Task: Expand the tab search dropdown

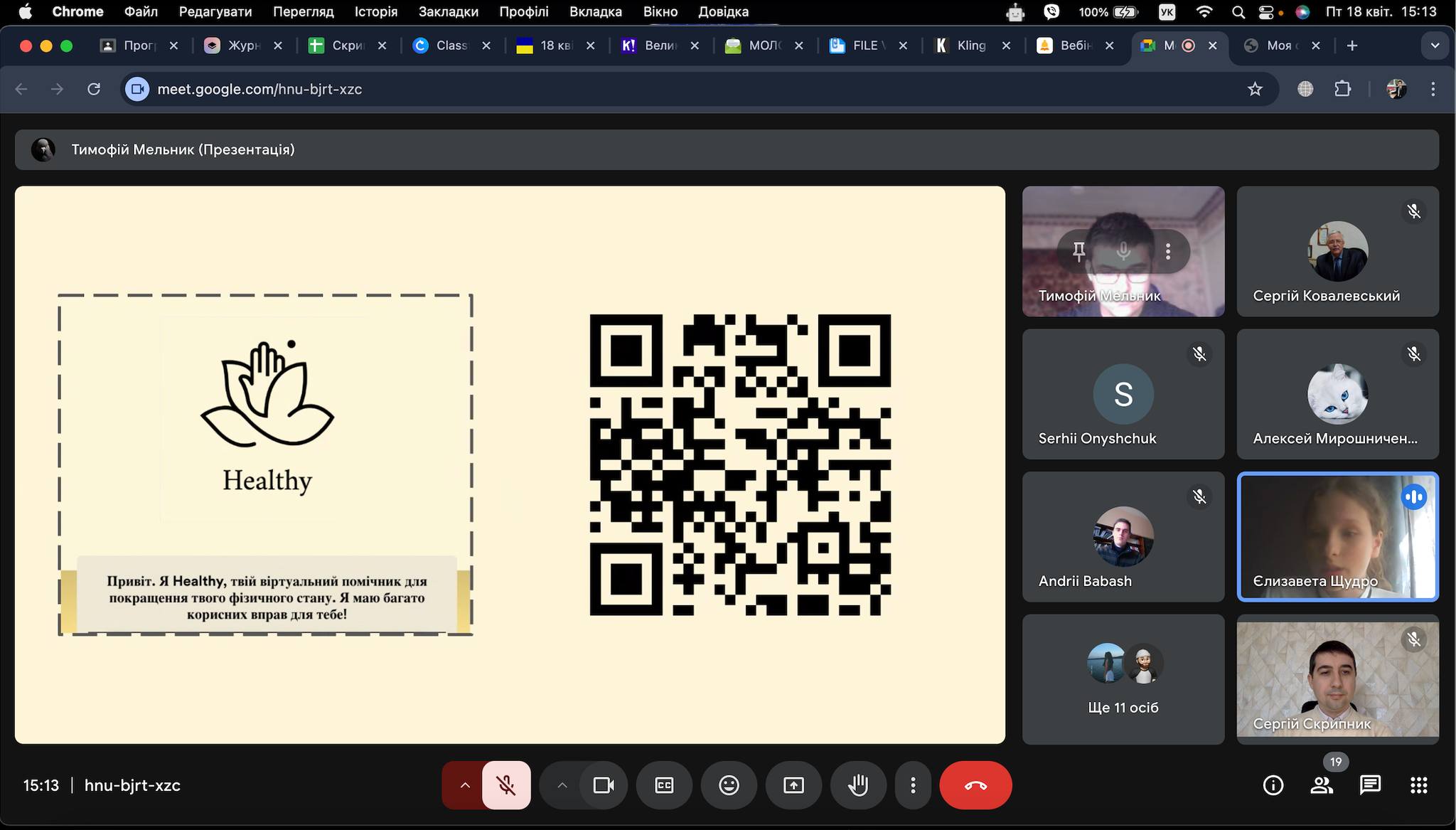Action: tap(1435, 46)
